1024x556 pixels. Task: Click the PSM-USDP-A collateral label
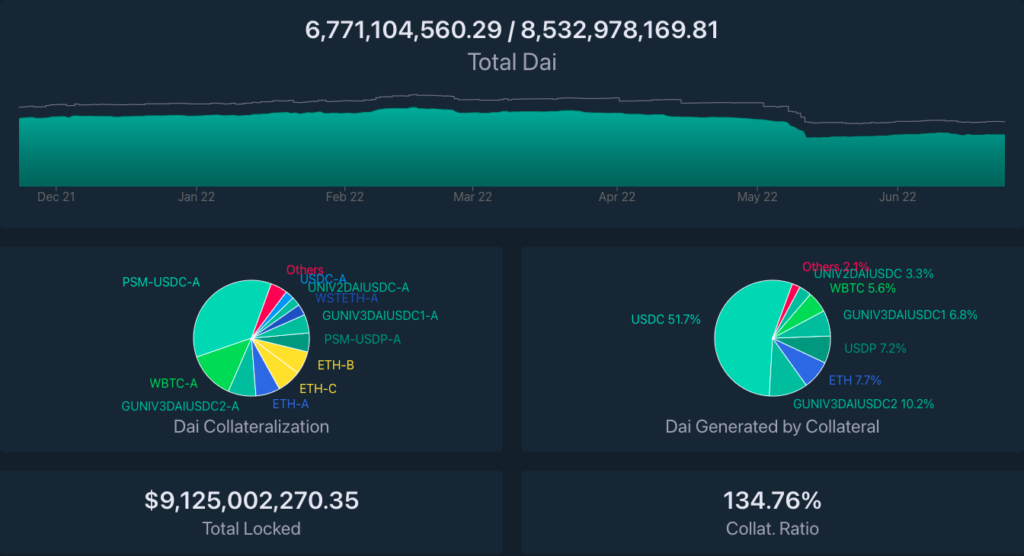pos(362,339)
